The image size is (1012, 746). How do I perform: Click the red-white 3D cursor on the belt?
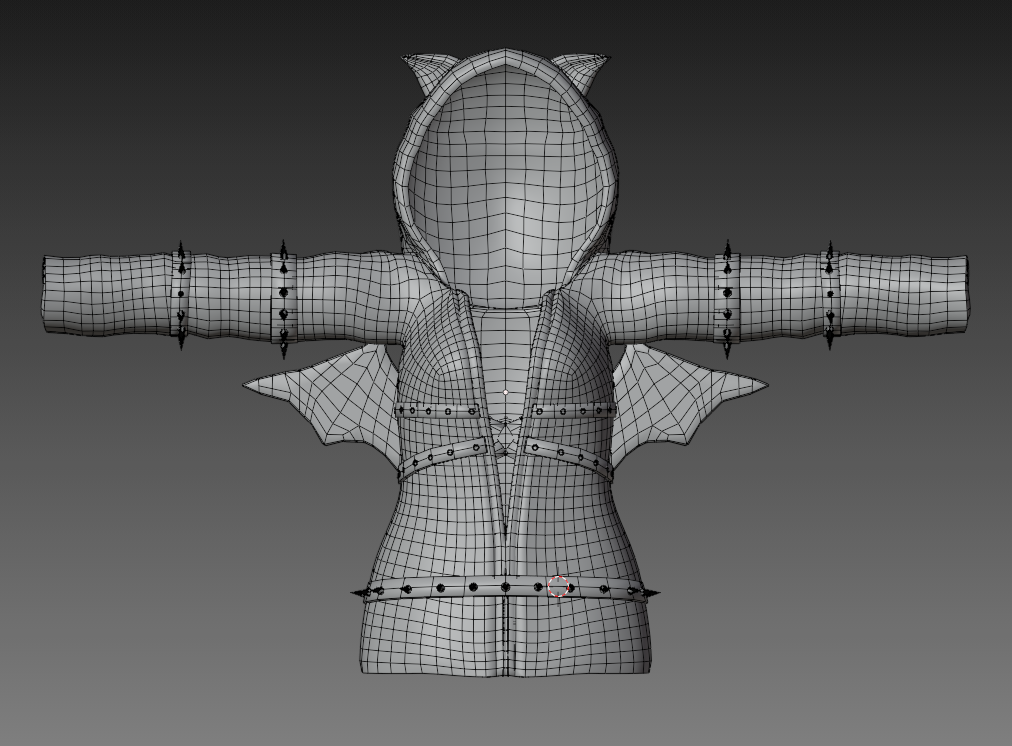point(559,587)
